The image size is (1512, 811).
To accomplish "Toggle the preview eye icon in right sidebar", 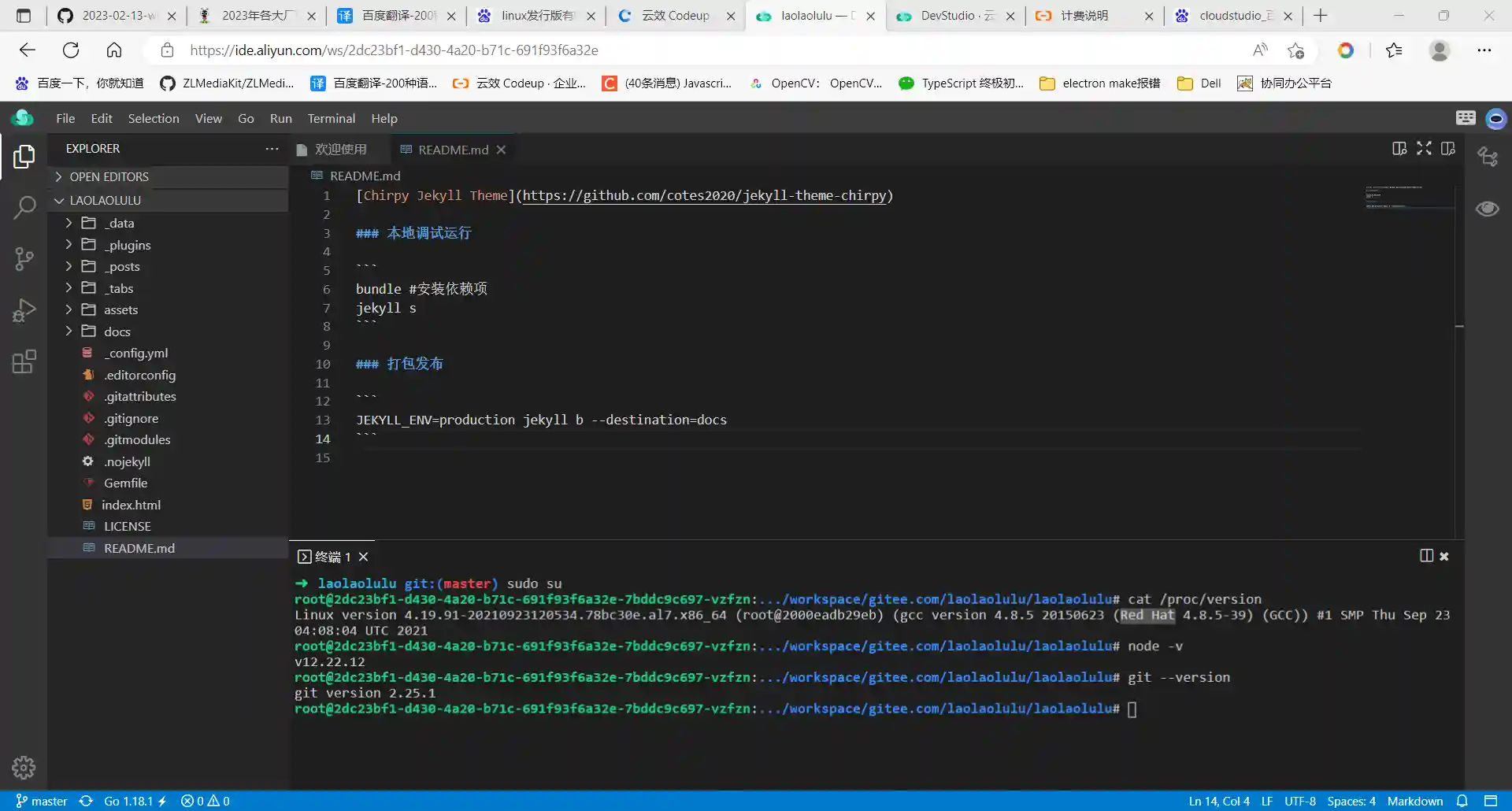I will click(x=1487, y=209).
